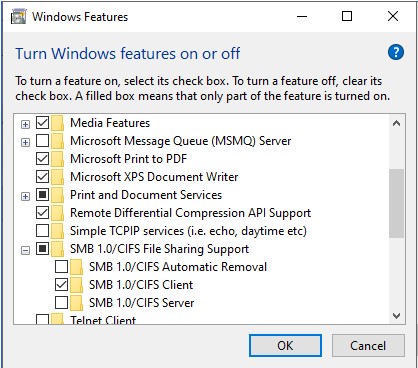Enable the Microsoft Message Queue (MSMQ) Server checkbox
The width and height of the screenshot is (418, 368).
coord(42,141)
